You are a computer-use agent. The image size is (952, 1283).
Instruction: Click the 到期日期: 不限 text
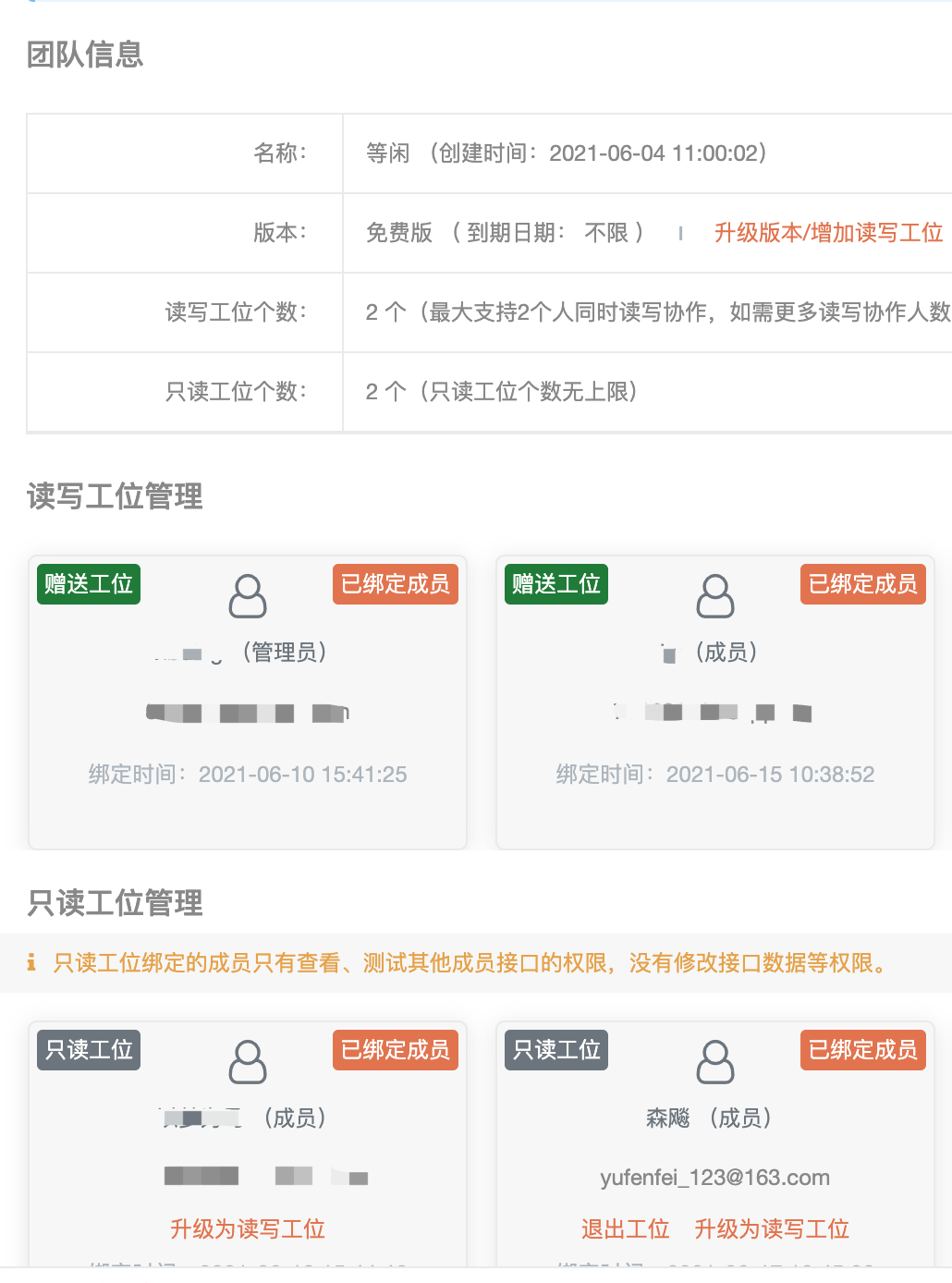[x=547, y=233]
